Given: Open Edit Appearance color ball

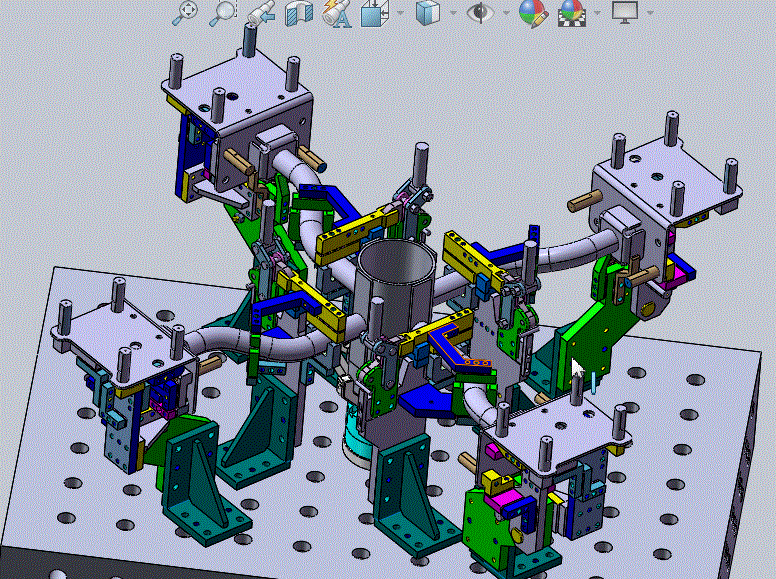Looking at the screenshot, I should tap(532, 13).
